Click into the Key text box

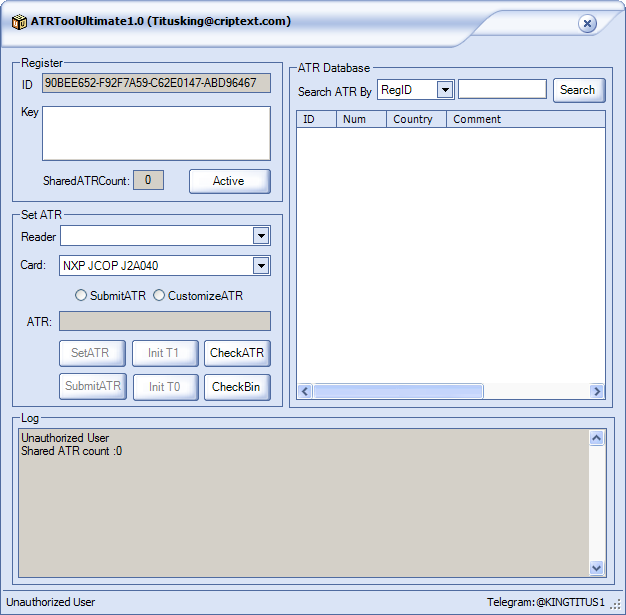point(156,133)
